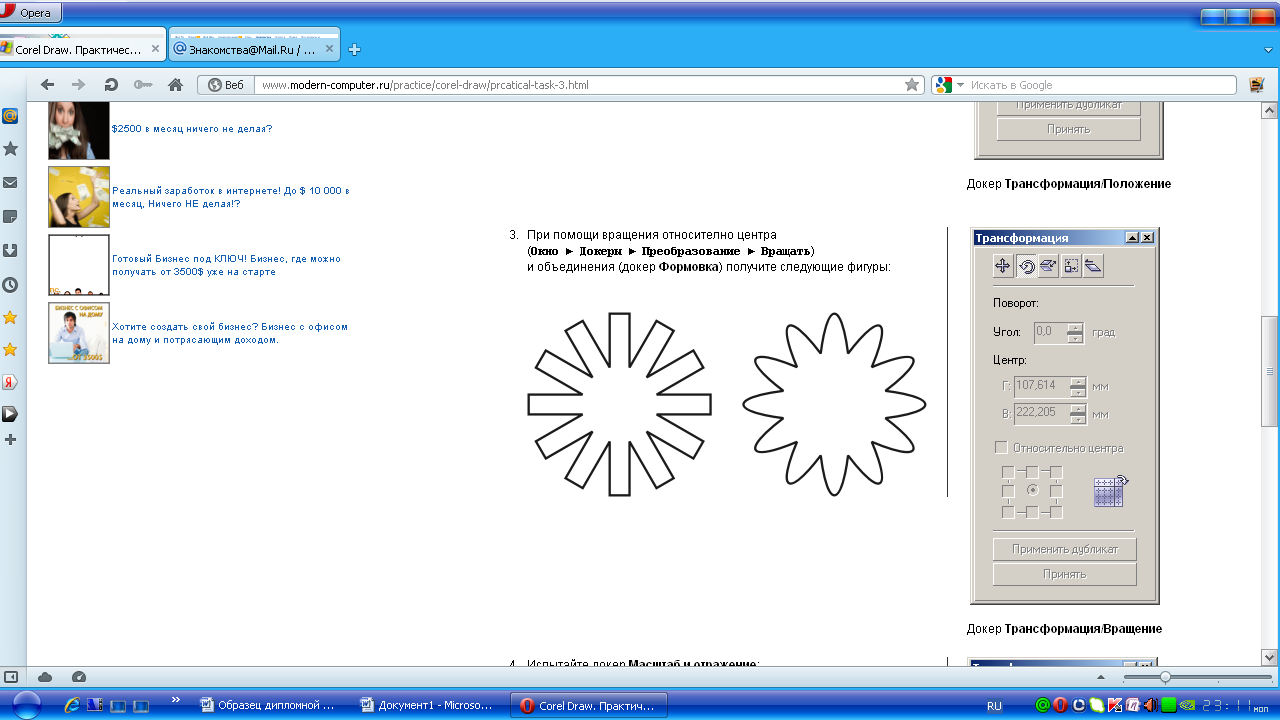1280x720 pixels.
Task: Open the History clock panel in sidebar
Action: (x=11, y=285)
